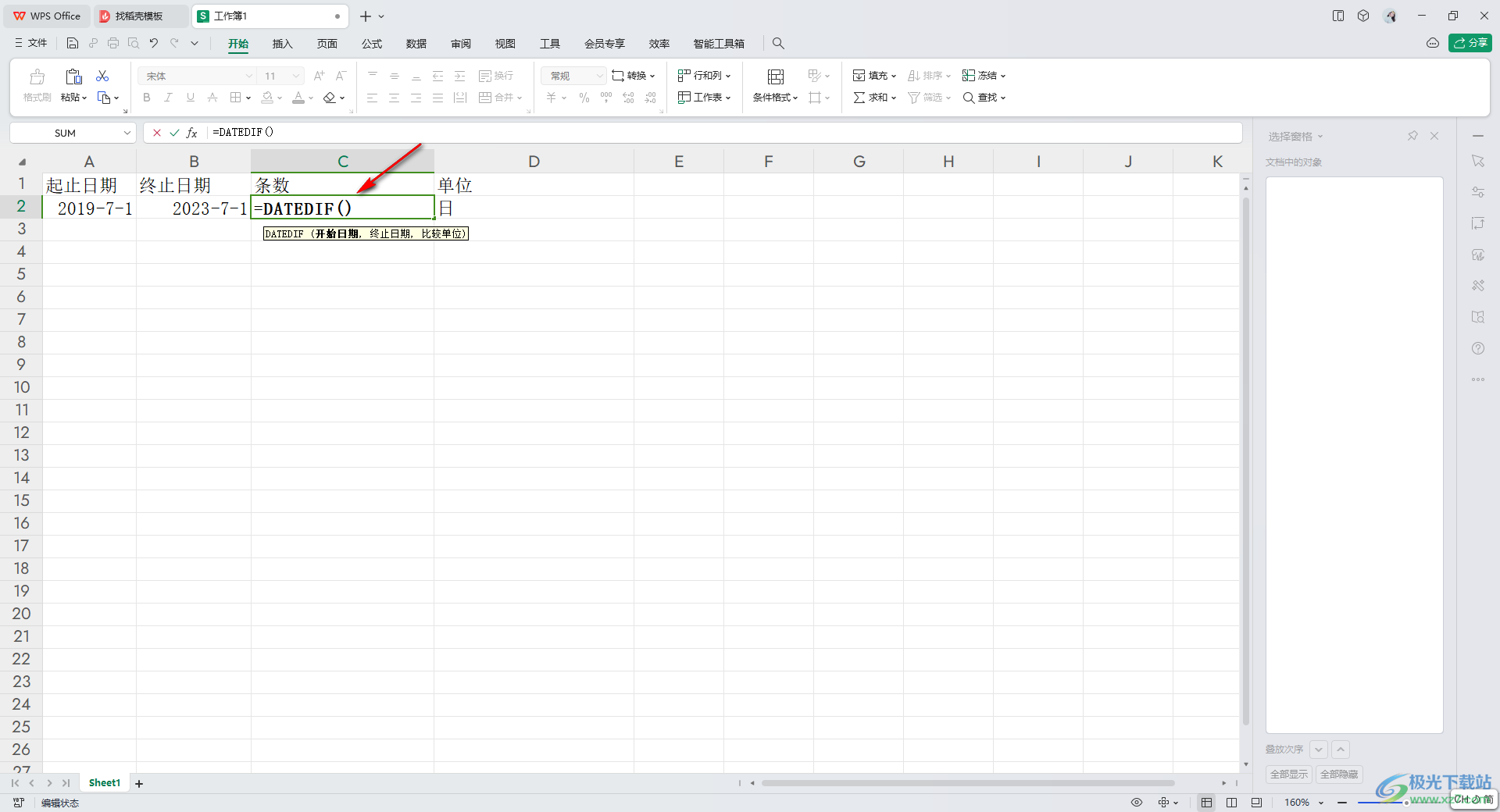Switch to Page Layout view in status bar
This screenshot has width=1500, height=812.
pos(1232,802)
